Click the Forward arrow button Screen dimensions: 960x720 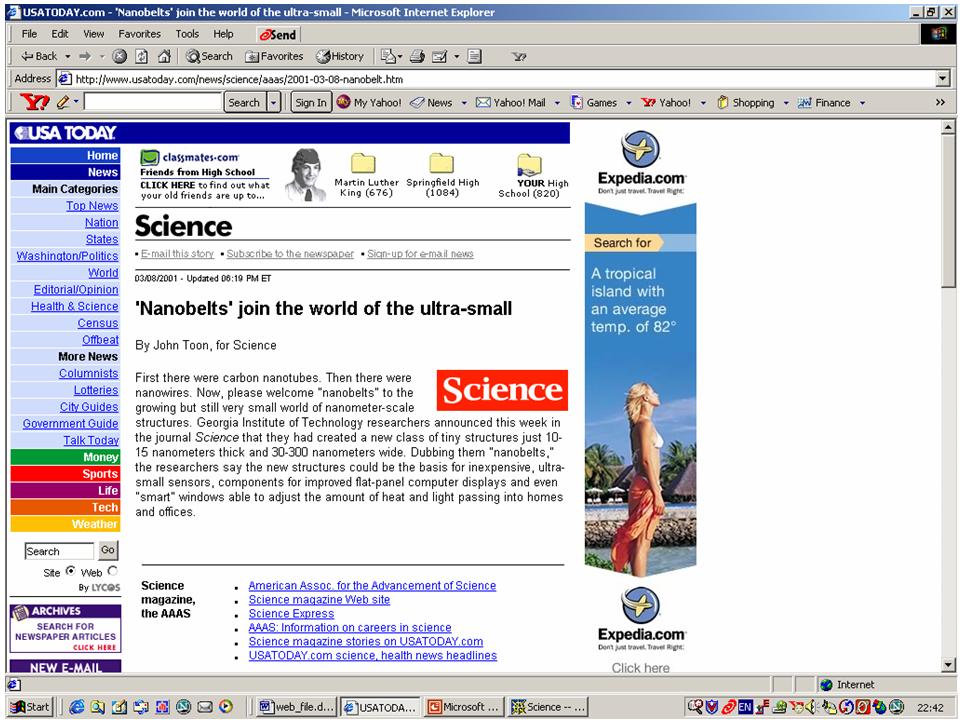pyautogui.click(x=85, y=56)
